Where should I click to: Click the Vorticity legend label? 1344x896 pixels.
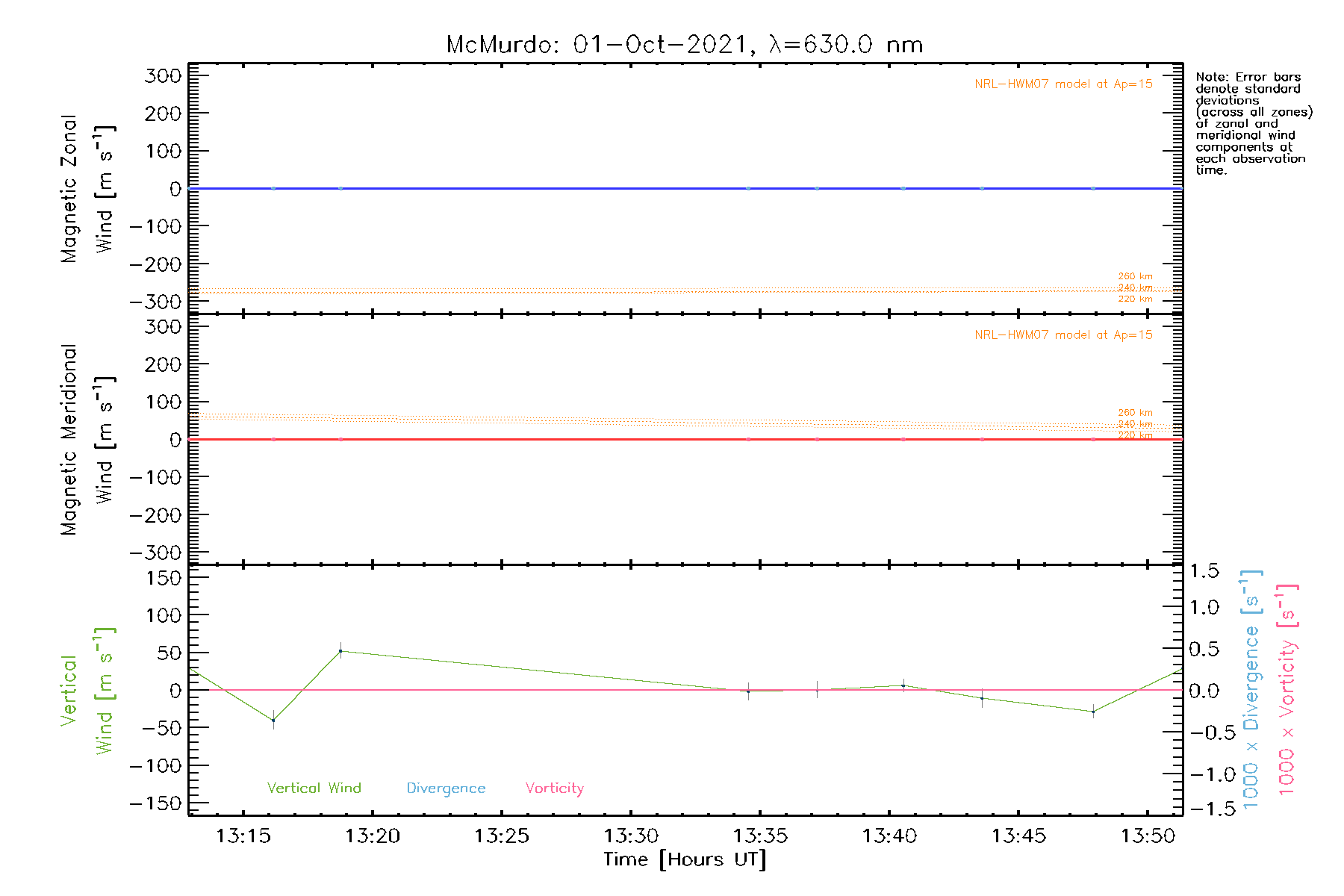point(554,788)
